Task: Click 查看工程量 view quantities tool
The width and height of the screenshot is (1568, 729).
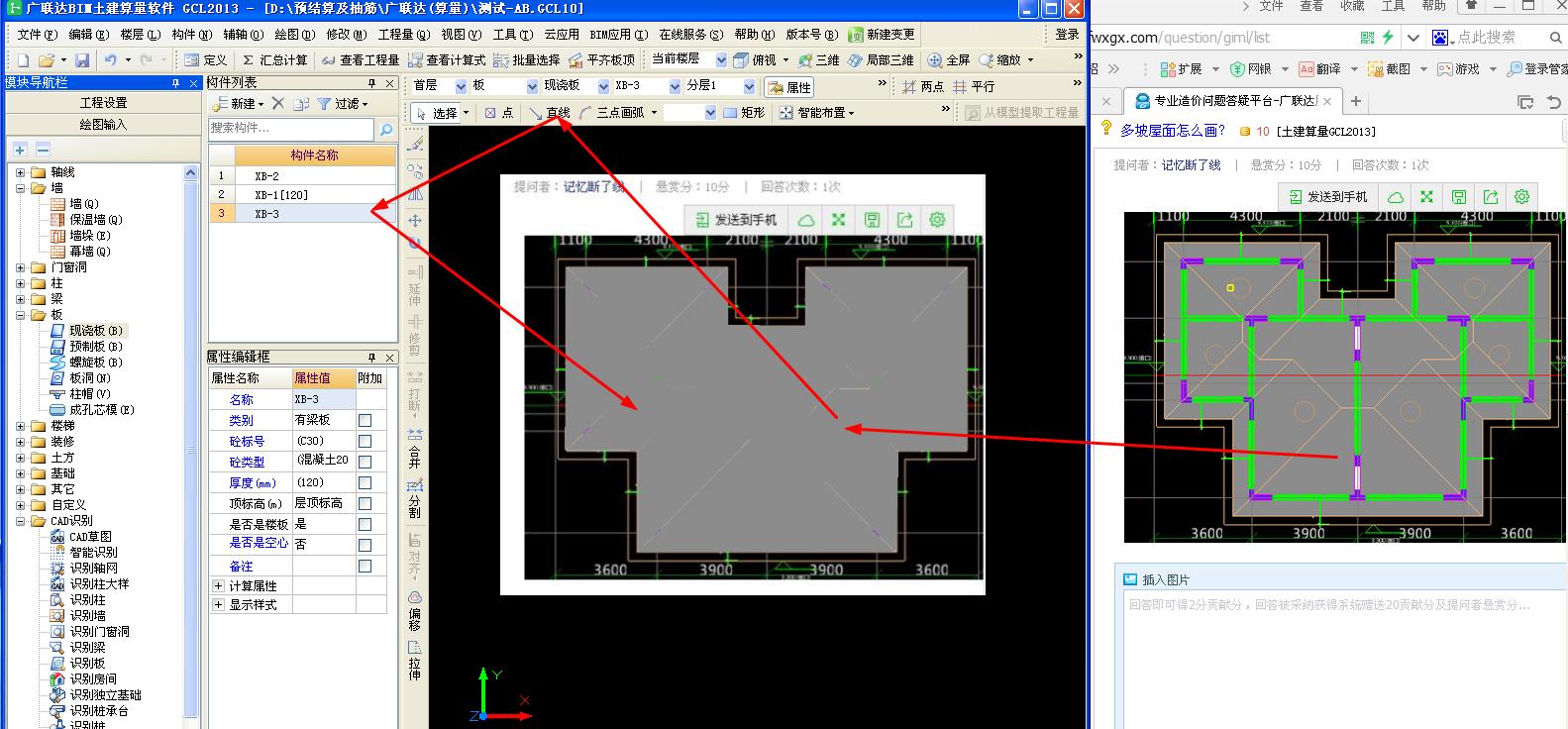Action: point(361,60)
